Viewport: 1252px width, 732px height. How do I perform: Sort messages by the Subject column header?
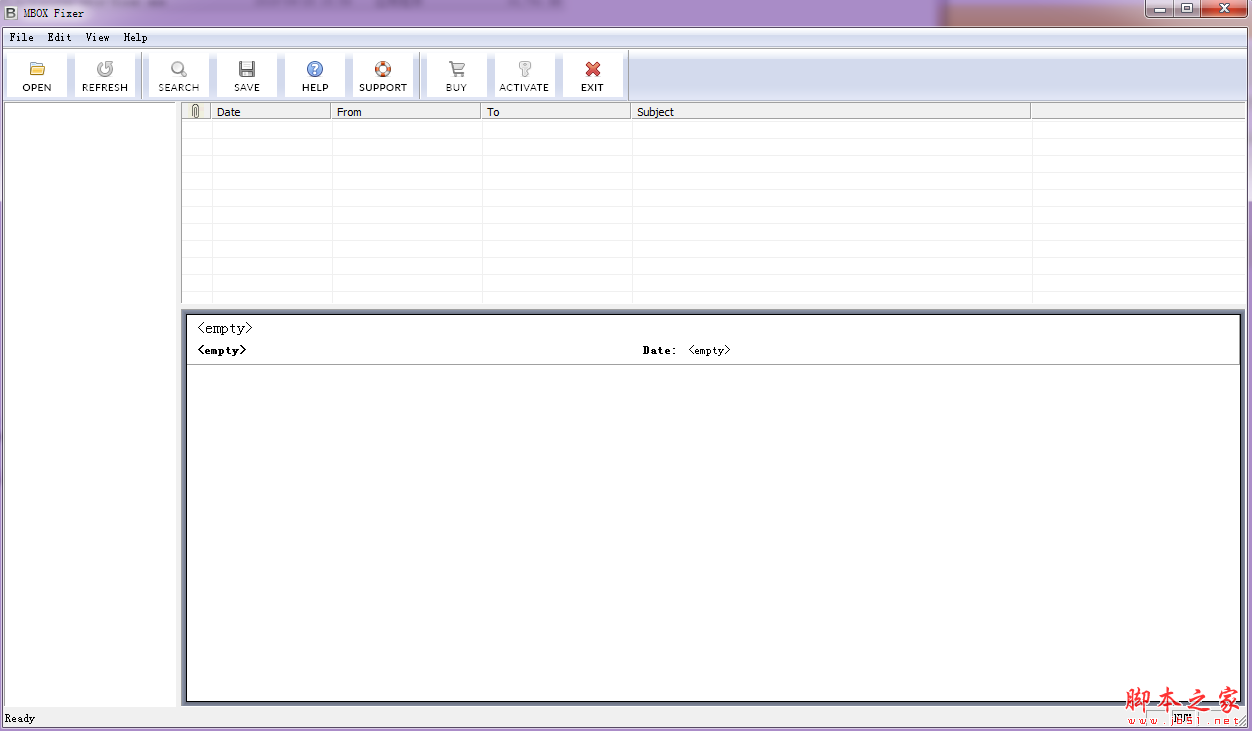tap(831, 111)
